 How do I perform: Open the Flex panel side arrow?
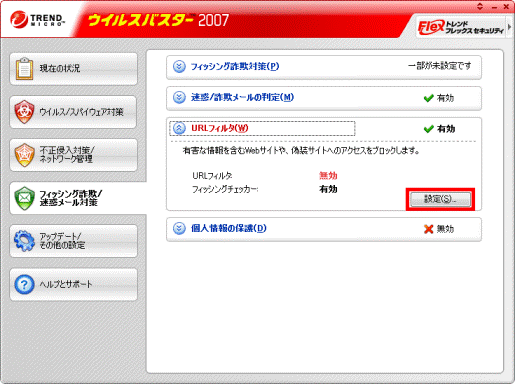pyautogui.click(x=509, y=27)
